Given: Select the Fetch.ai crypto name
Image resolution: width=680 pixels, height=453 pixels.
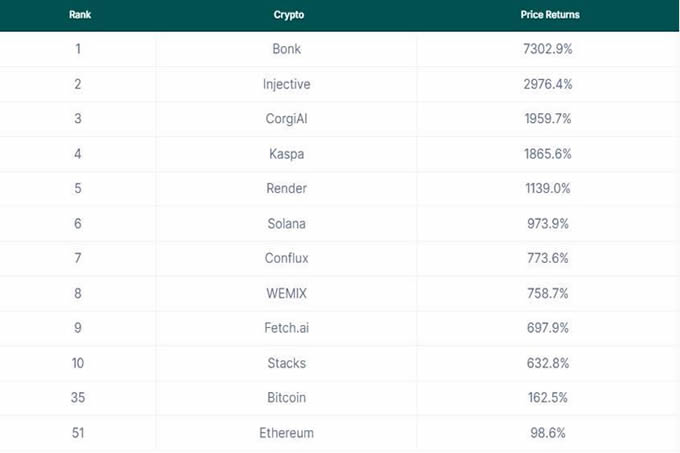Looking at the screenshot, I should coord(286,328).
